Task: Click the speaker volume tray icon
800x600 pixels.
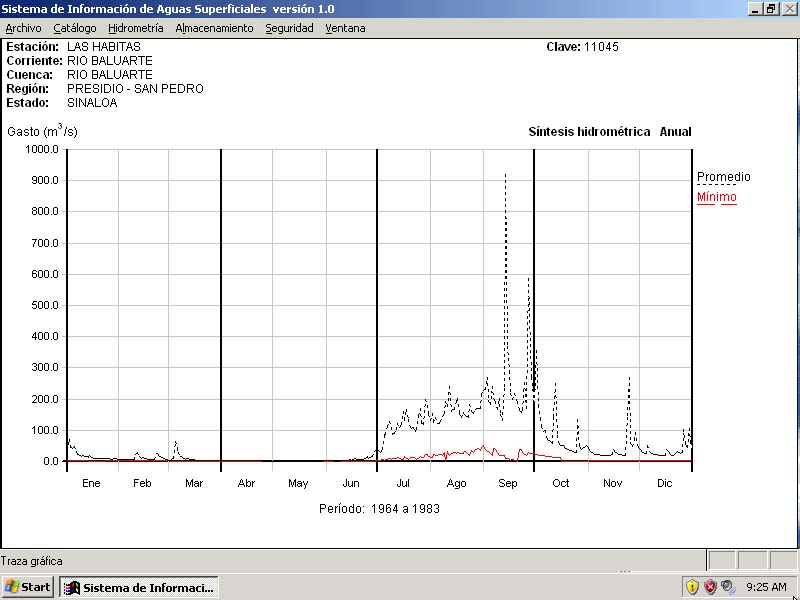Action: (728, 587)
